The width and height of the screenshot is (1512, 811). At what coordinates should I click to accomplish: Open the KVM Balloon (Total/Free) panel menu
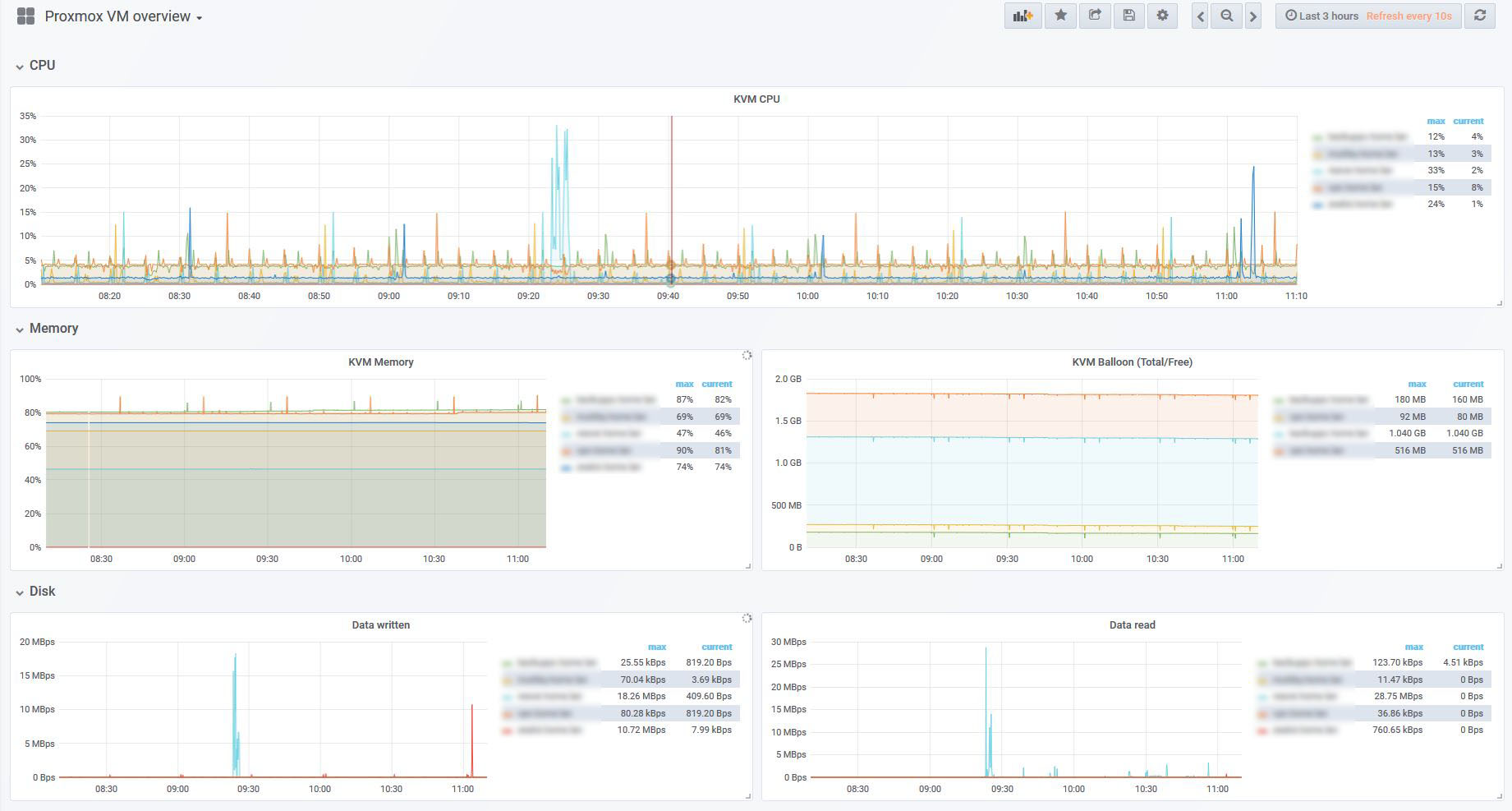1132,362
